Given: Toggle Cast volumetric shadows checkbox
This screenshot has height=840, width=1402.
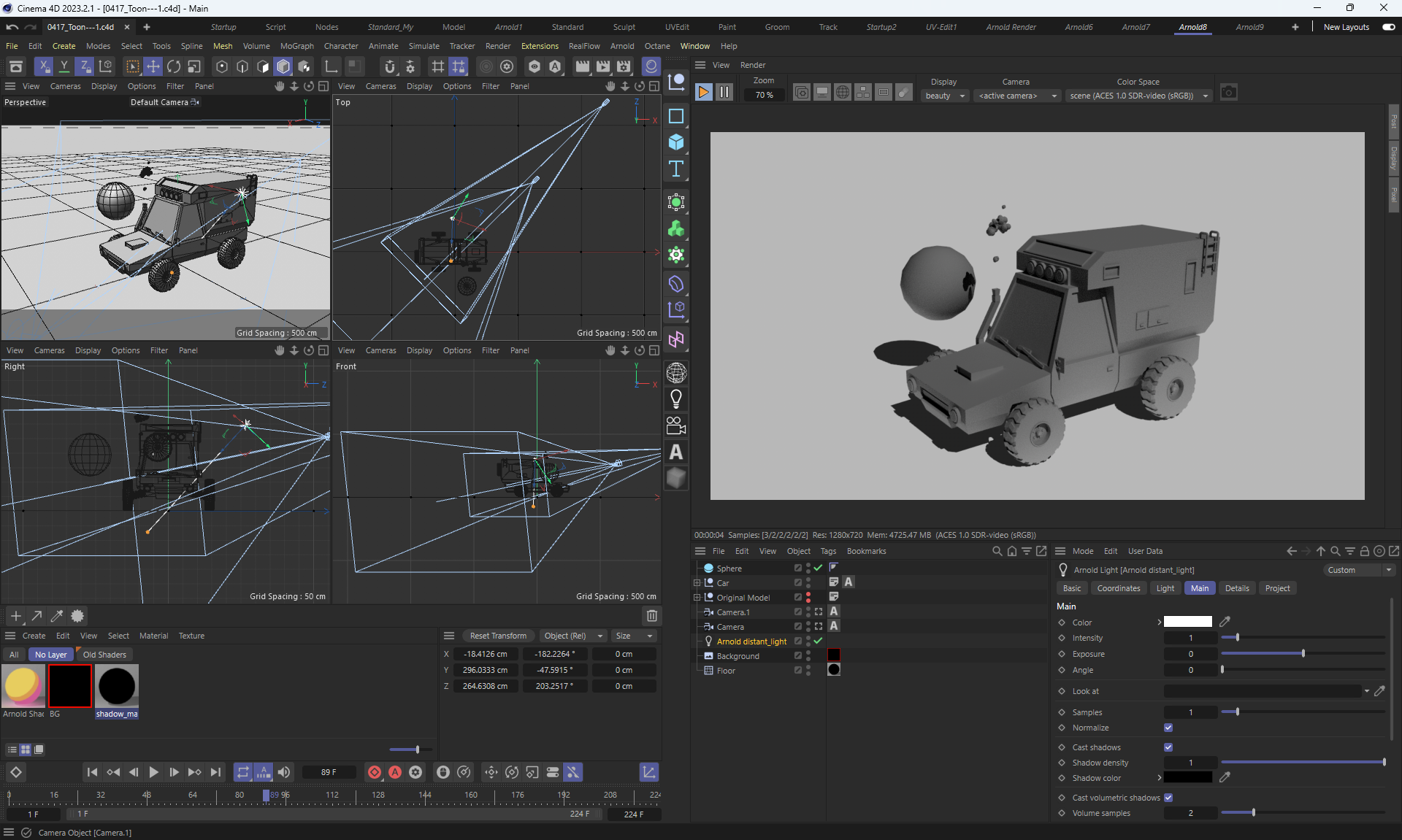Looking at the screenshot, I should point(1168,798).
